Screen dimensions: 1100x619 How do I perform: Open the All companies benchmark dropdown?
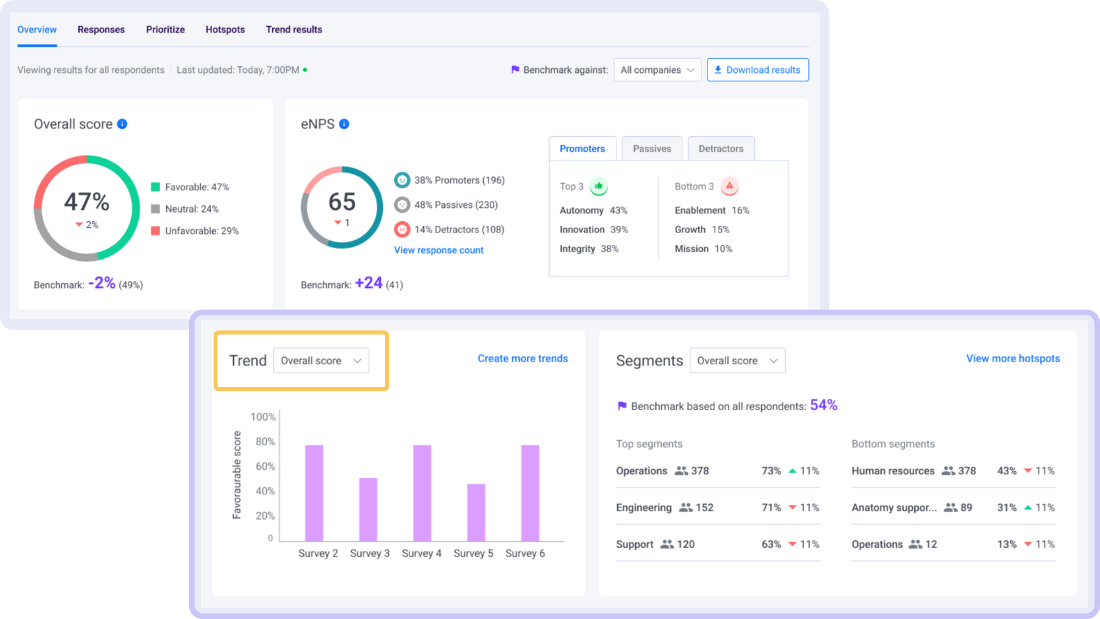pyautogui.click(x=657, y=70)
